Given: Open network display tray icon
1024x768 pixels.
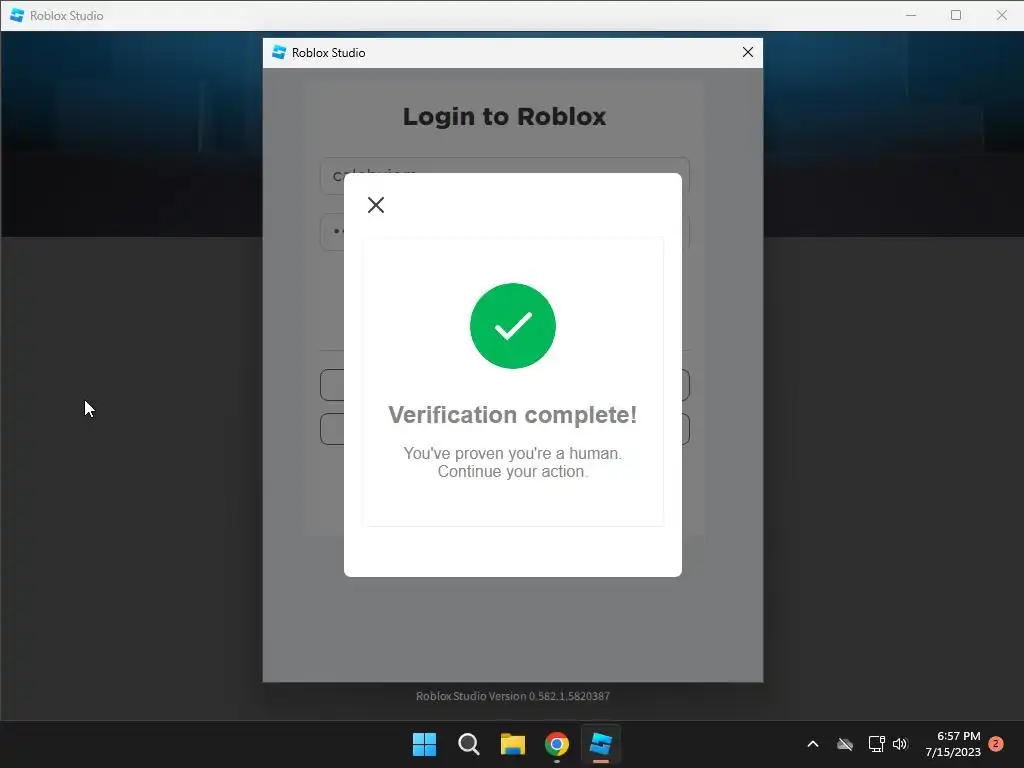Looking at the screenshot, I should coord(876,744).
